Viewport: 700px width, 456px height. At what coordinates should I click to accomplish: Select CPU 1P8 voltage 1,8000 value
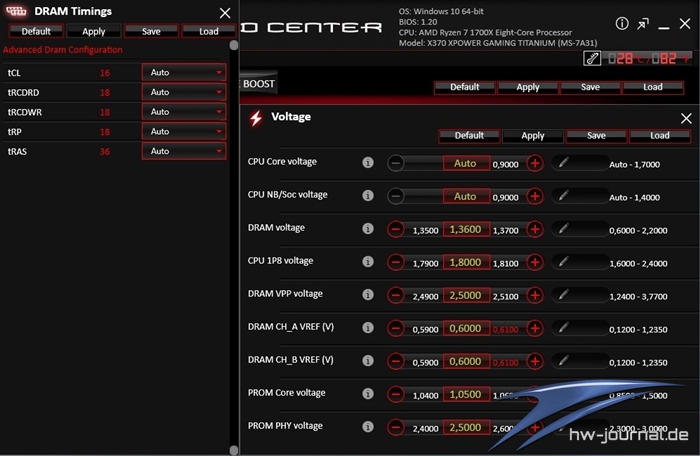(x=466, y=263)
